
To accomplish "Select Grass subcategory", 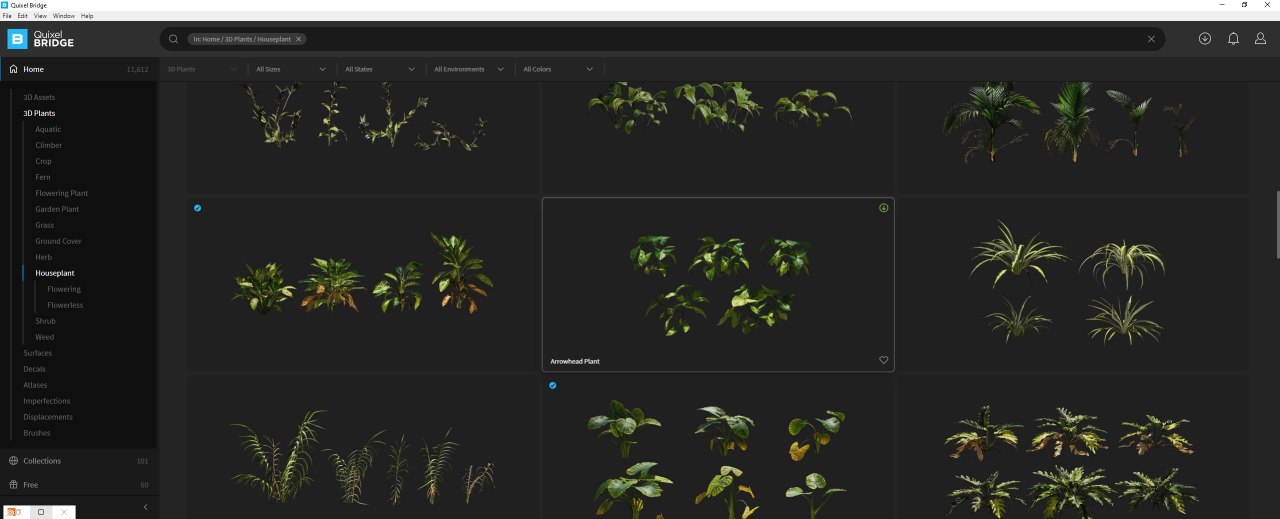I will pos(45,225).
